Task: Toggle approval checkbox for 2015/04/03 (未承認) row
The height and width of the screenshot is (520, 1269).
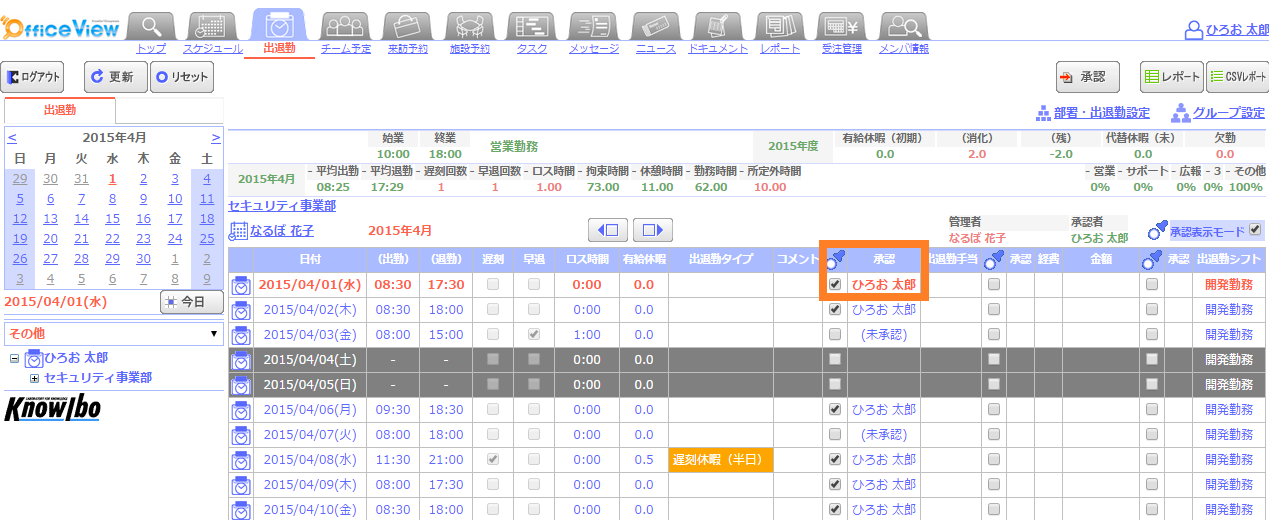Action: (x=834, y=335)
